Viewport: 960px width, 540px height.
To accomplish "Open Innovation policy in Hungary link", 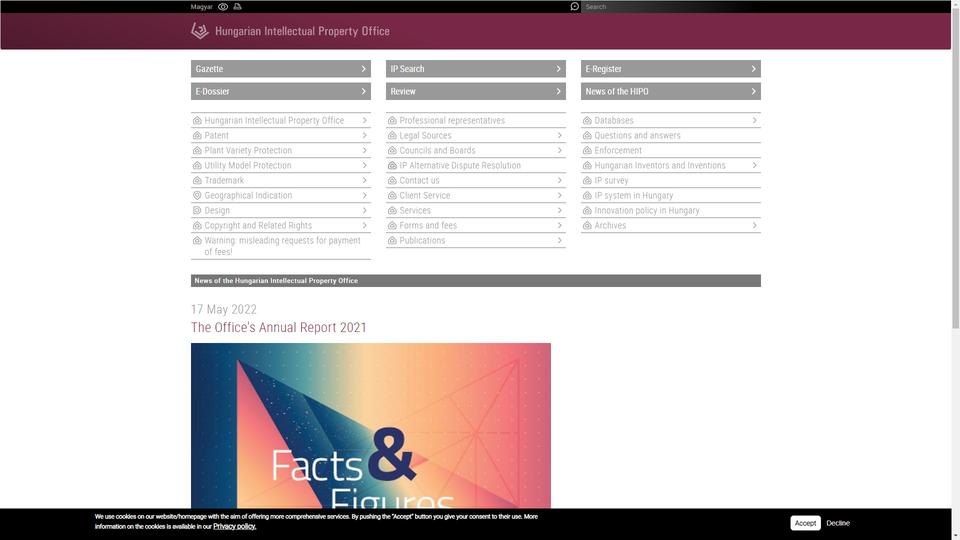I will [647, 211].
